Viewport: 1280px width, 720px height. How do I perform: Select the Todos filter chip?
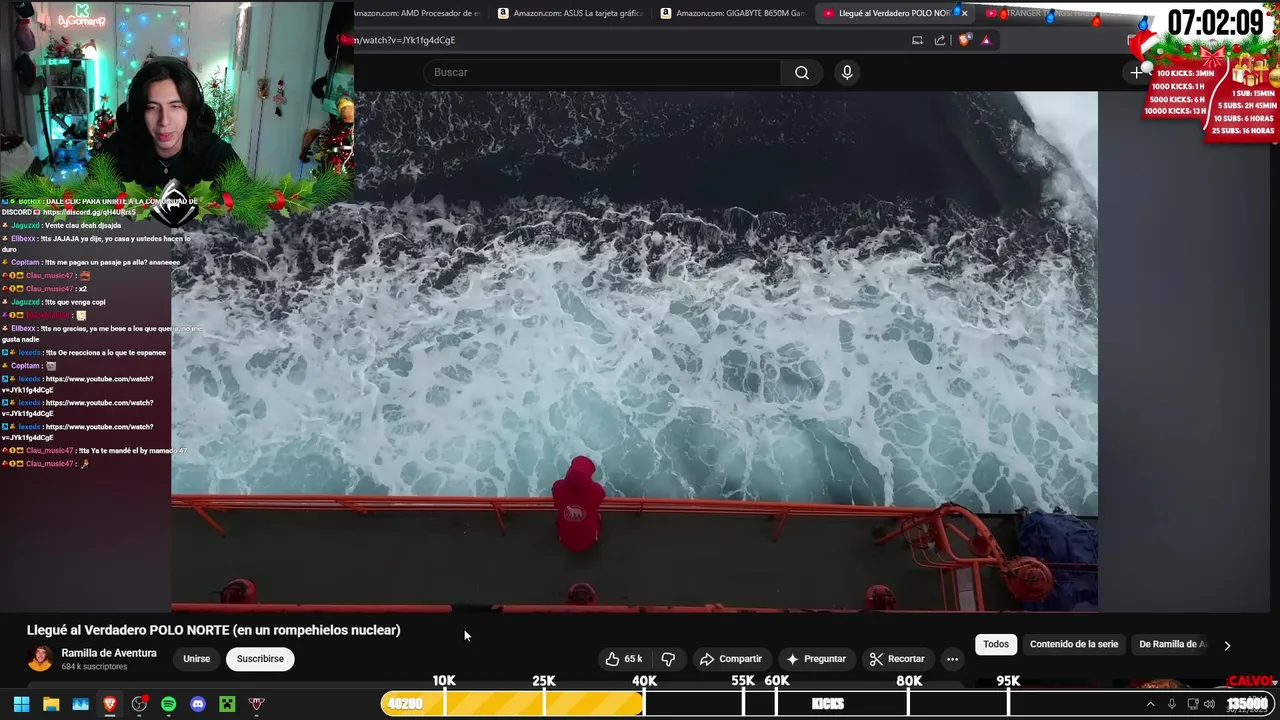[x=996, y=644]
